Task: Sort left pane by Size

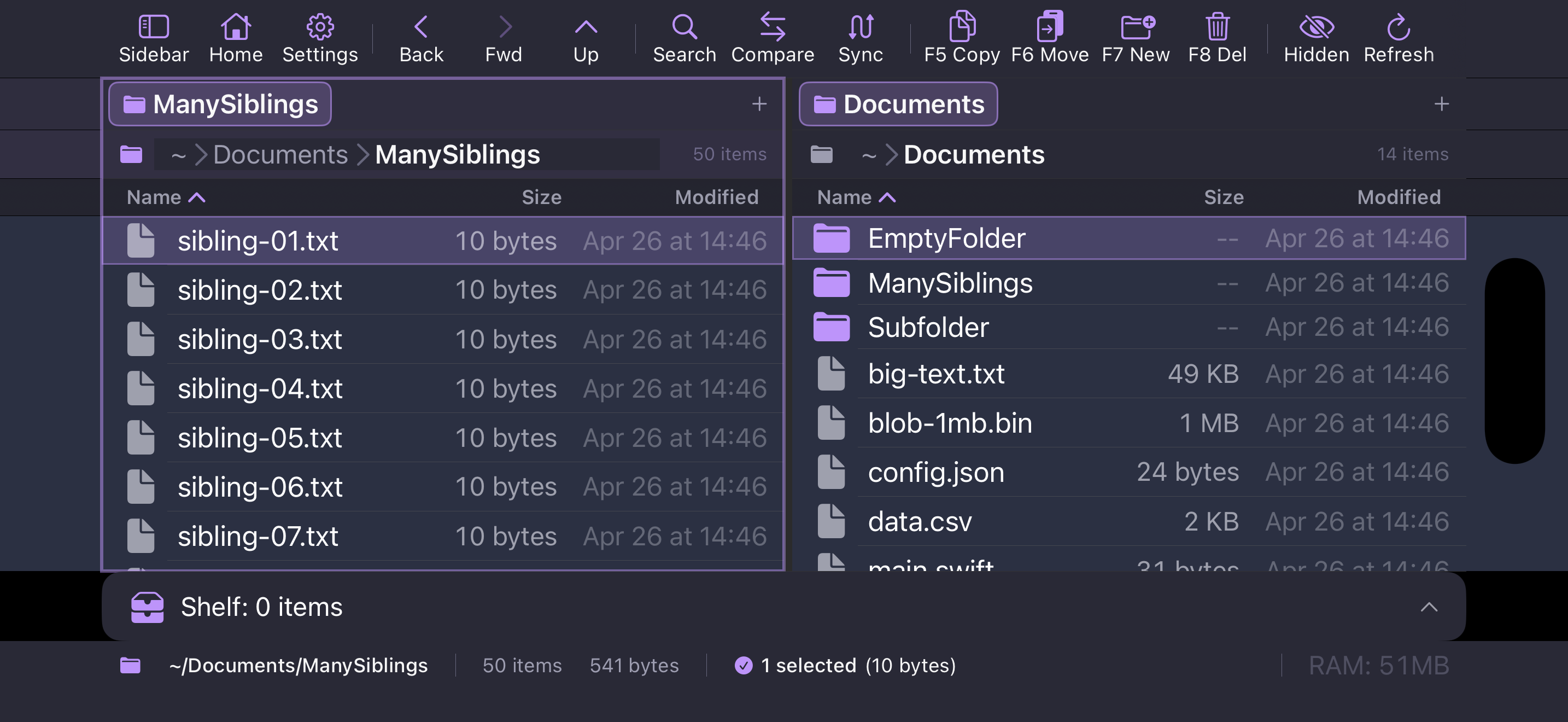Action: [541, 197]
